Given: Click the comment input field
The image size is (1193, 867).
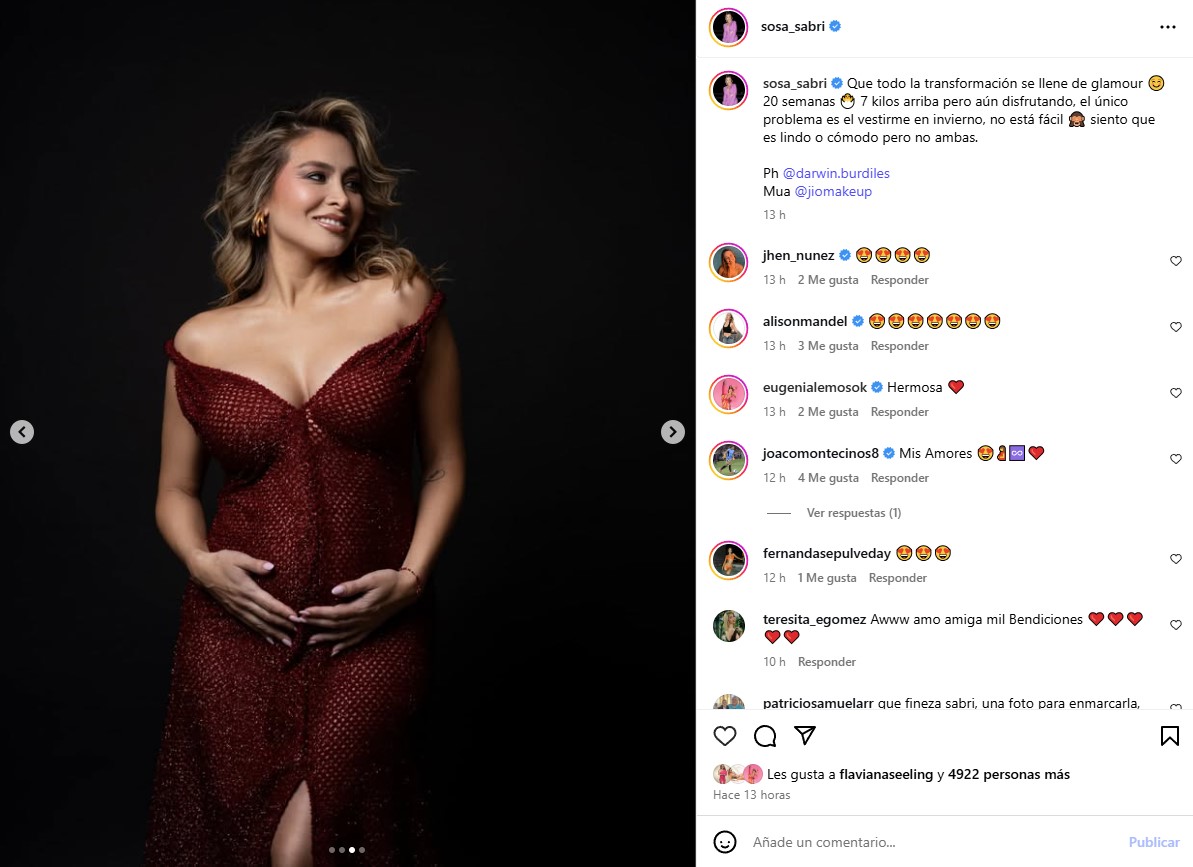Looking at the screenshot, I should (930, 842).
